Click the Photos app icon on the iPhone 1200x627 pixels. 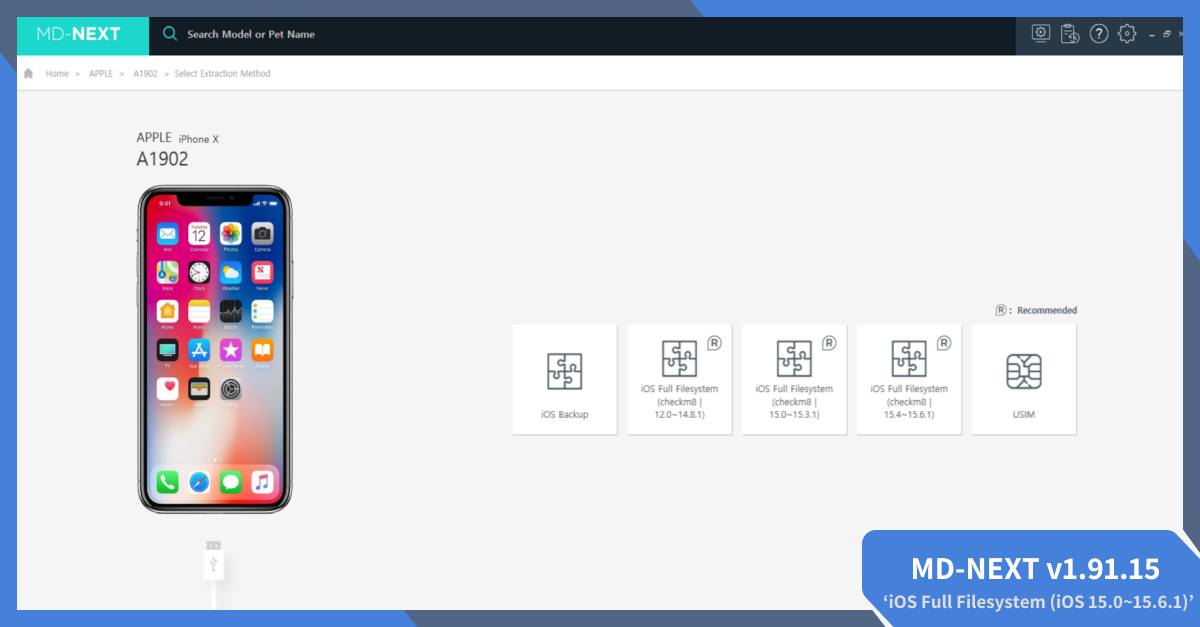(231, 233)
